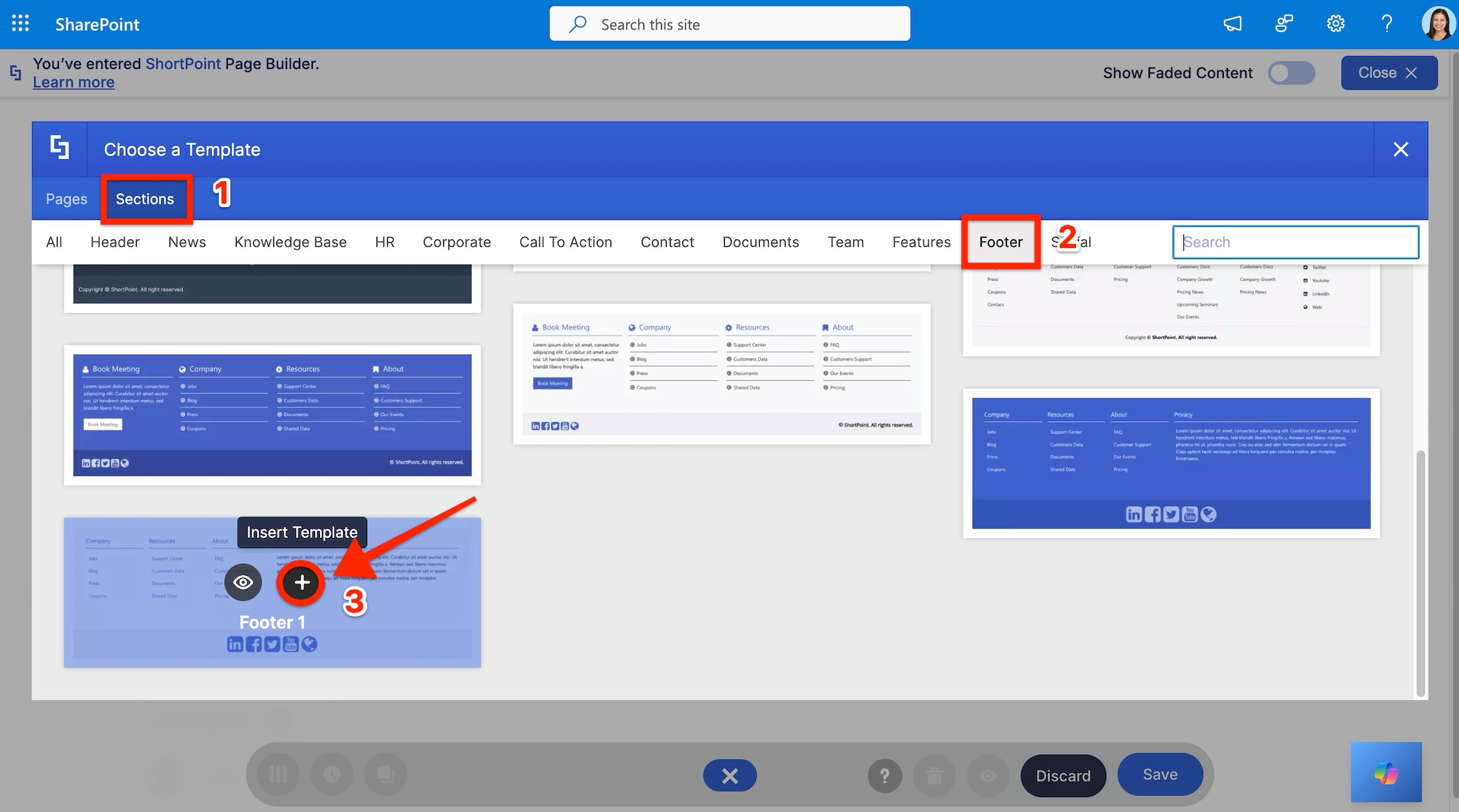Click the Close button for Page Builder
This screenshot has width=1459, height=812.
(1389, 72)
